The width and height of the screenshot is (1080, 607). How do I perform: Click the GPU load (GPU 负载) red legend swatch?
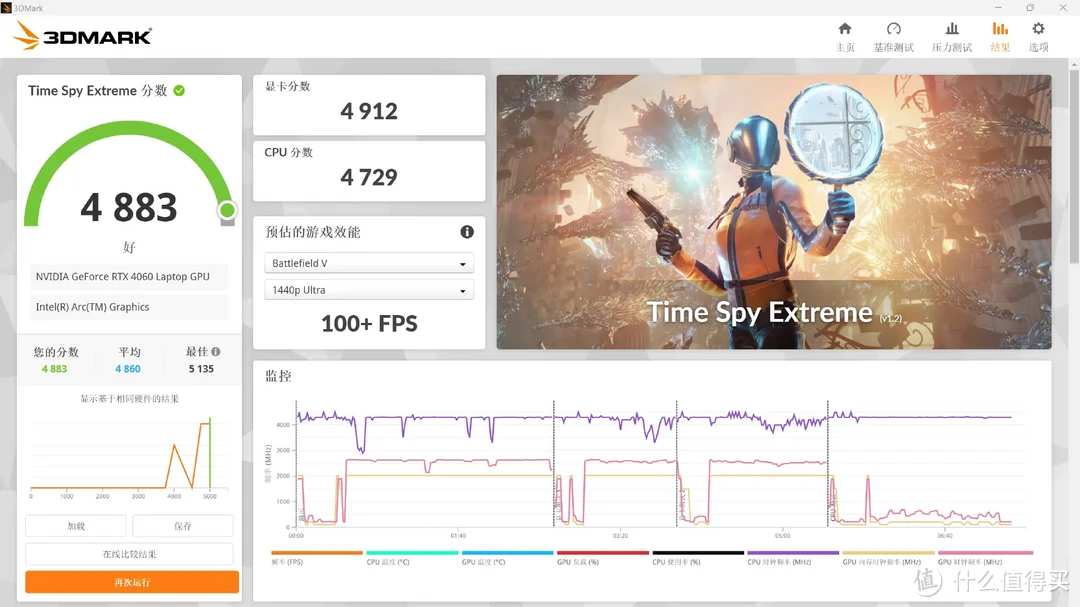coord(603,553)
